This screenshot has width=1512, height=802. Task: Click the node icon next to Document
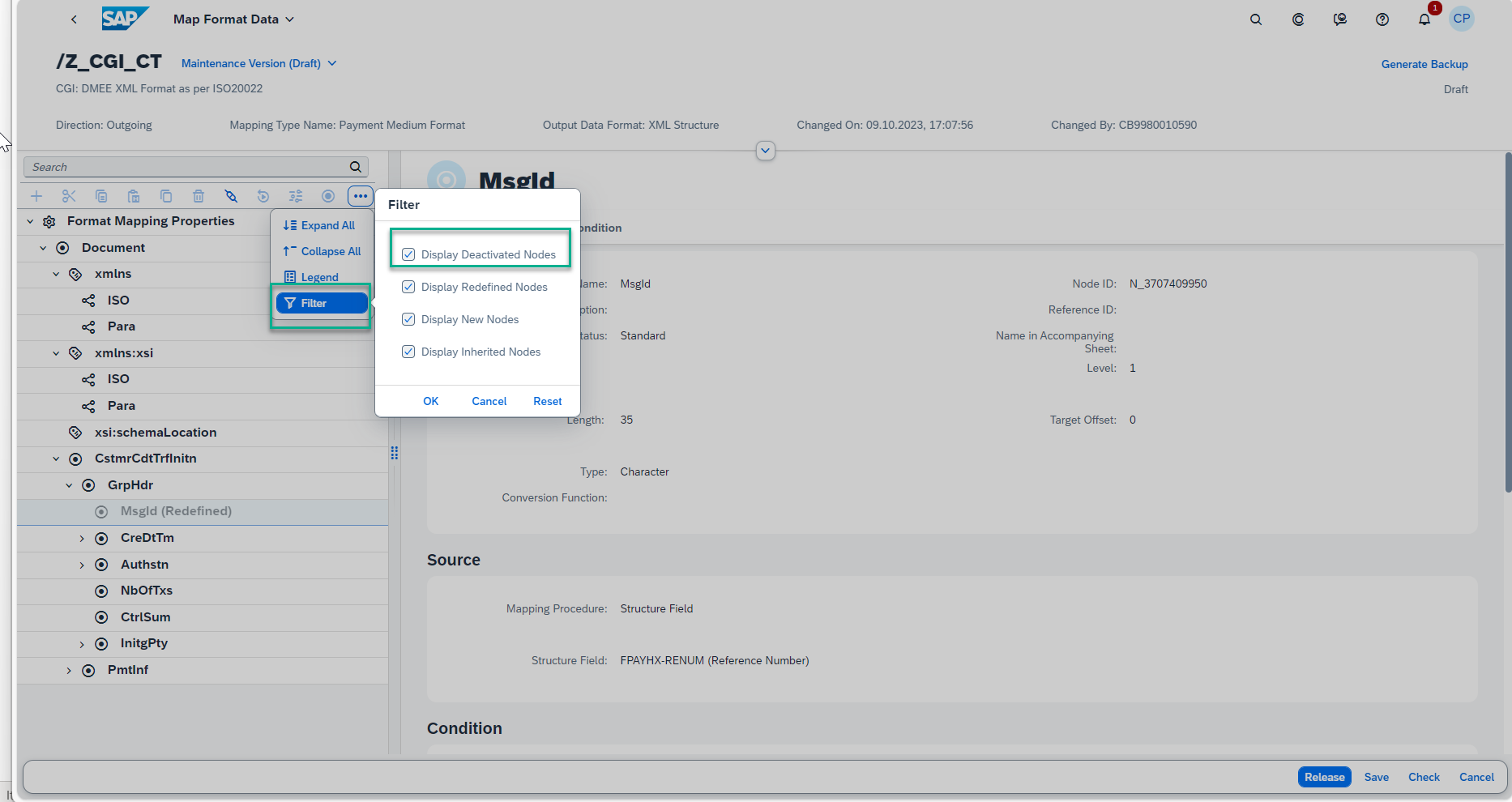tap(62, 248)
